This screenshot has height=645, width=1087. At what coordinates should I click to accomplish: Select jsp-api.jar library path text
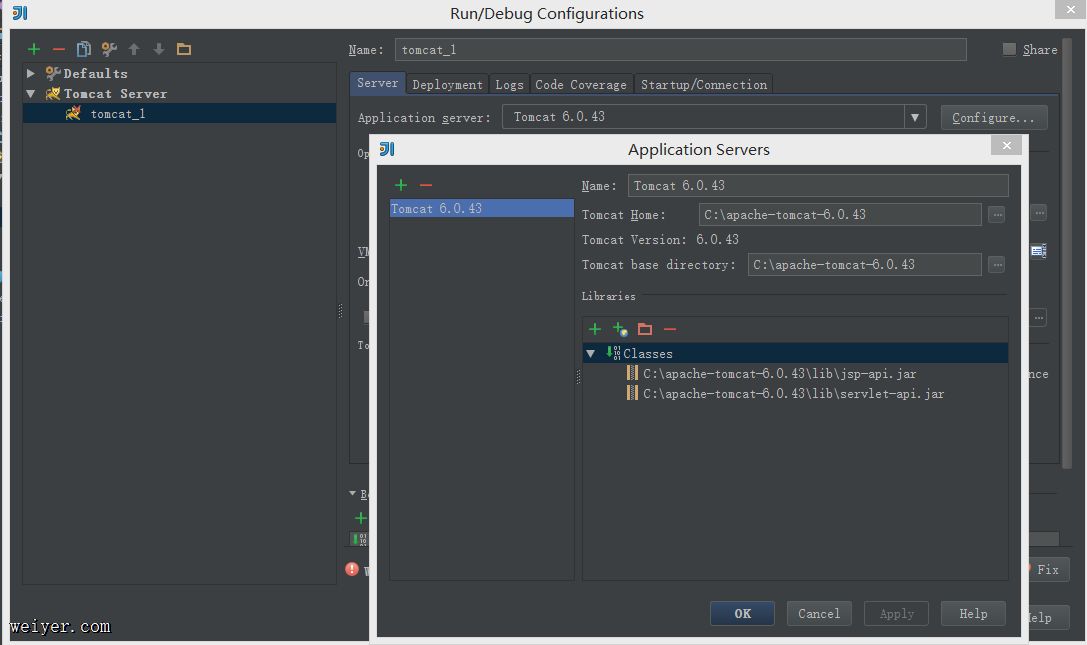(x=779, y=374)
